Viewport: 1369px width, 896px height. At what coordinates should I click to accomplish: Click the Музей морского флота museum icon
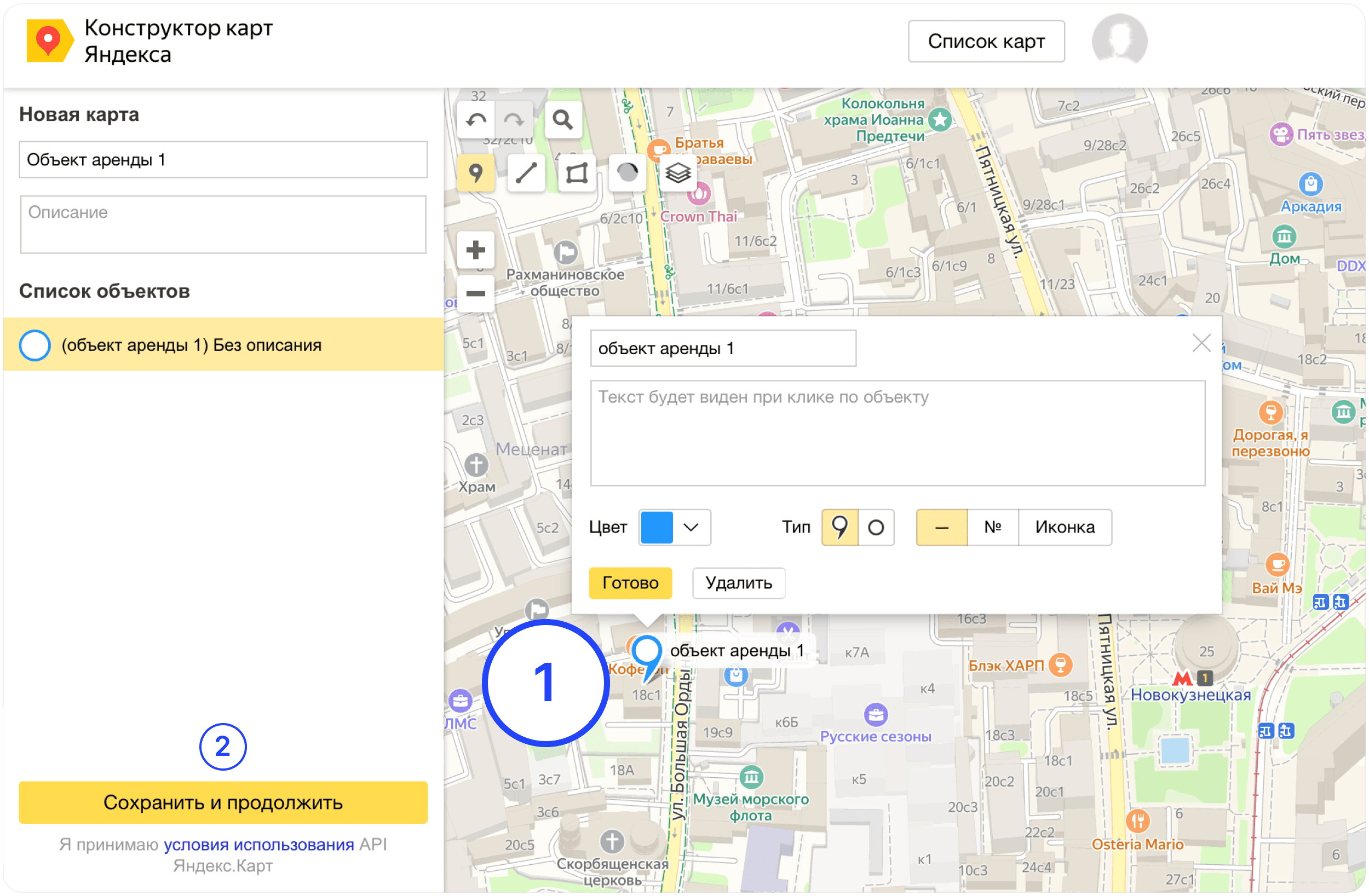(751, 778)
